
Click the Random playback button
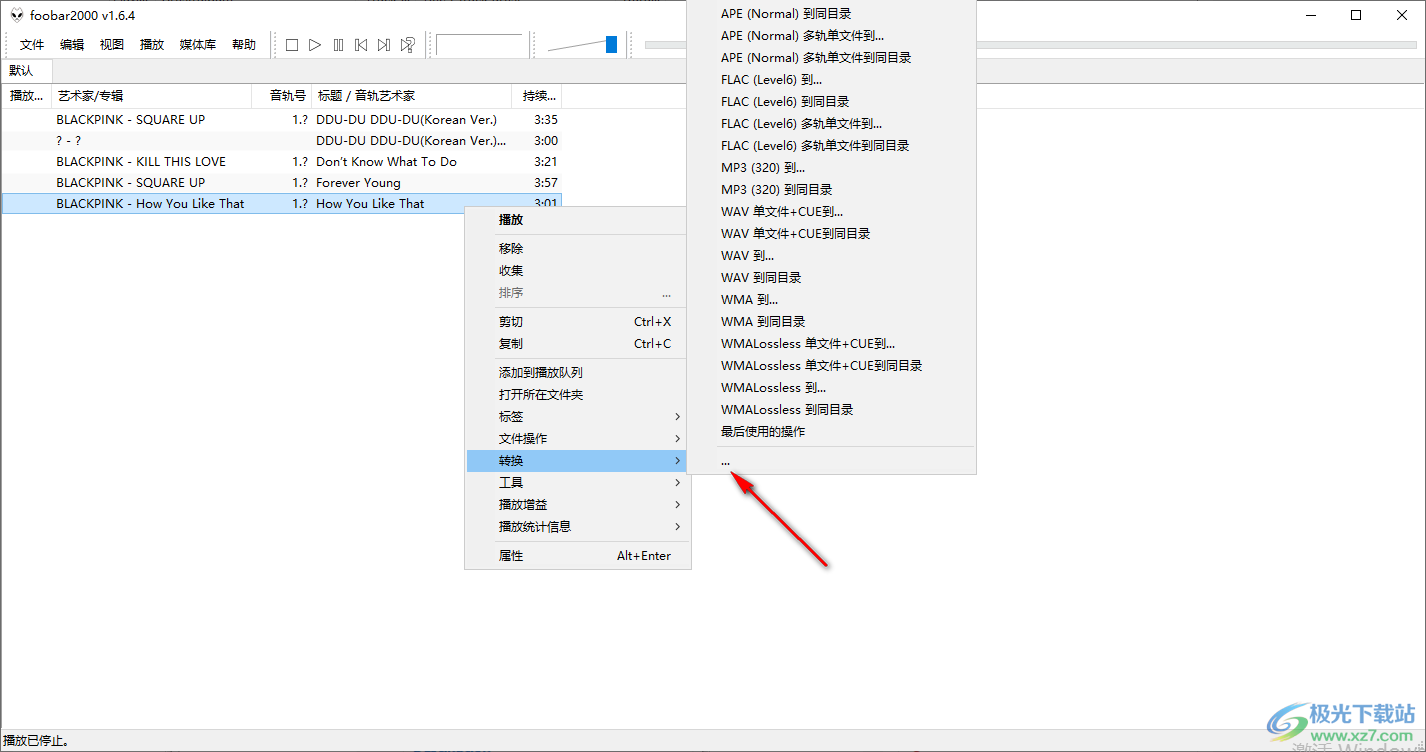tap(408, 45)
